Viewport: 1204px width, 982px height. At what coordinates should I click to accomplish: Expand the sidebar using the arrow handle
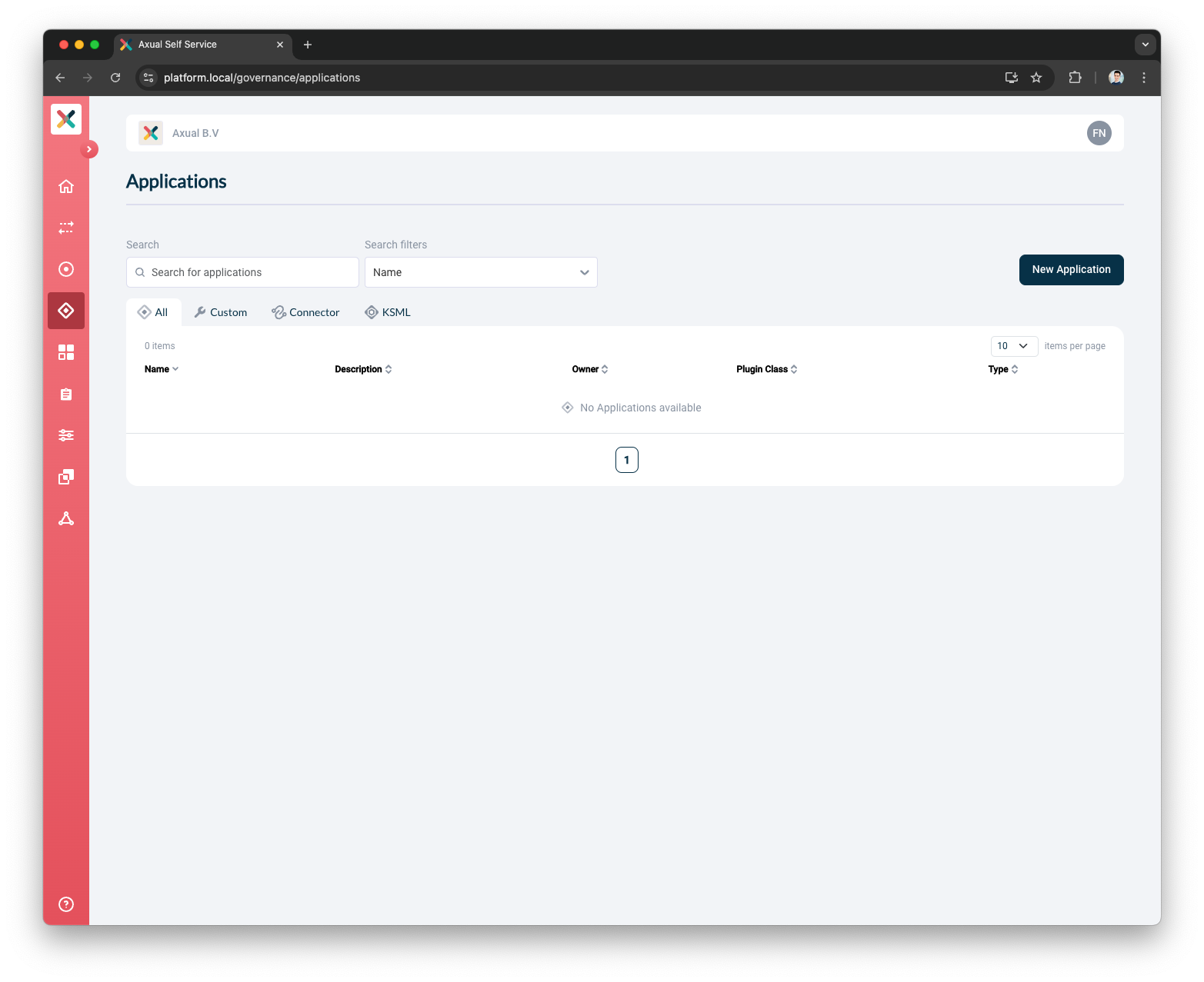point(89,149)
